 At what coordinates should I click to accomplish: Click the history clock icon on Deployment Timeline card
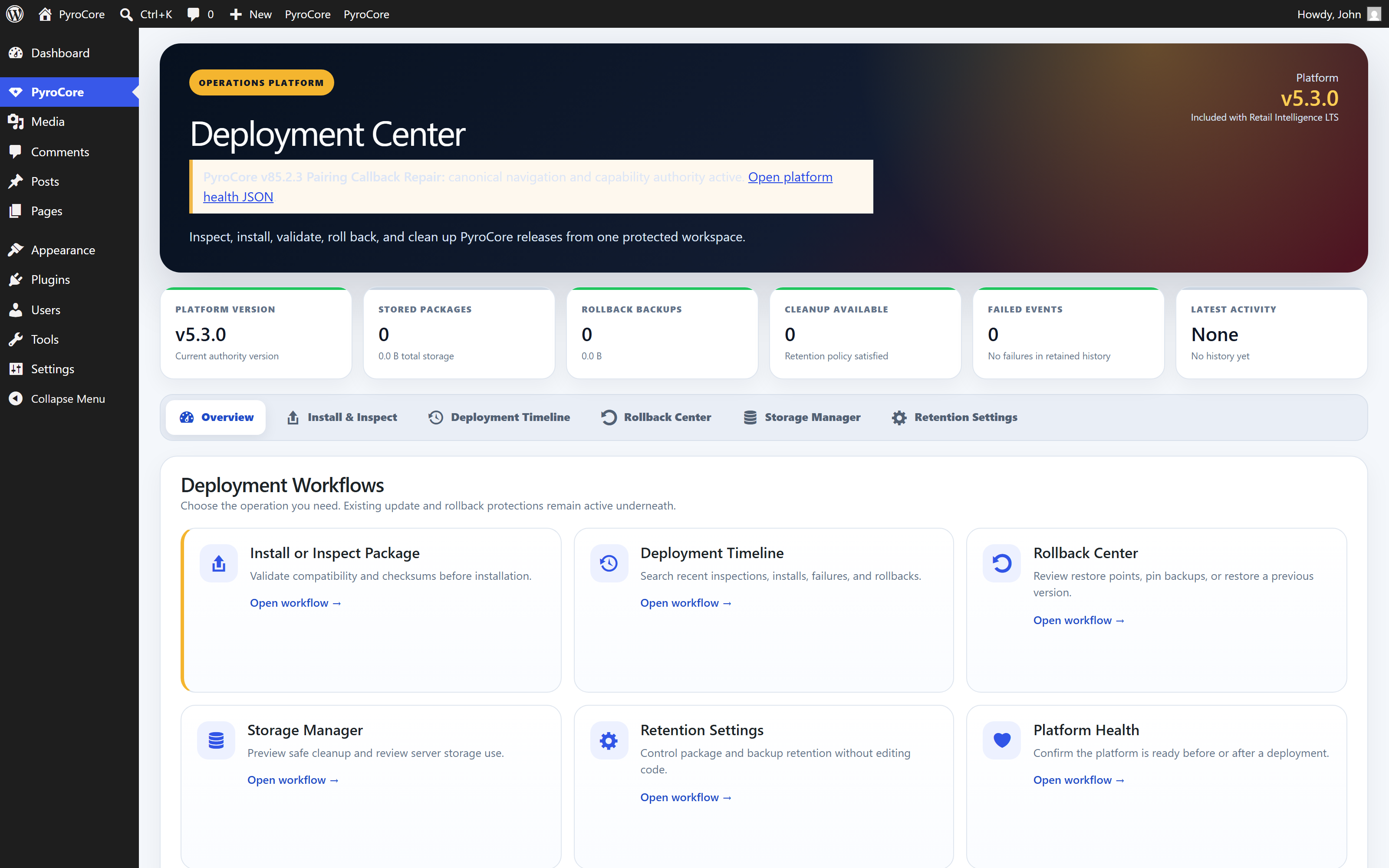(x=609, y=563)
